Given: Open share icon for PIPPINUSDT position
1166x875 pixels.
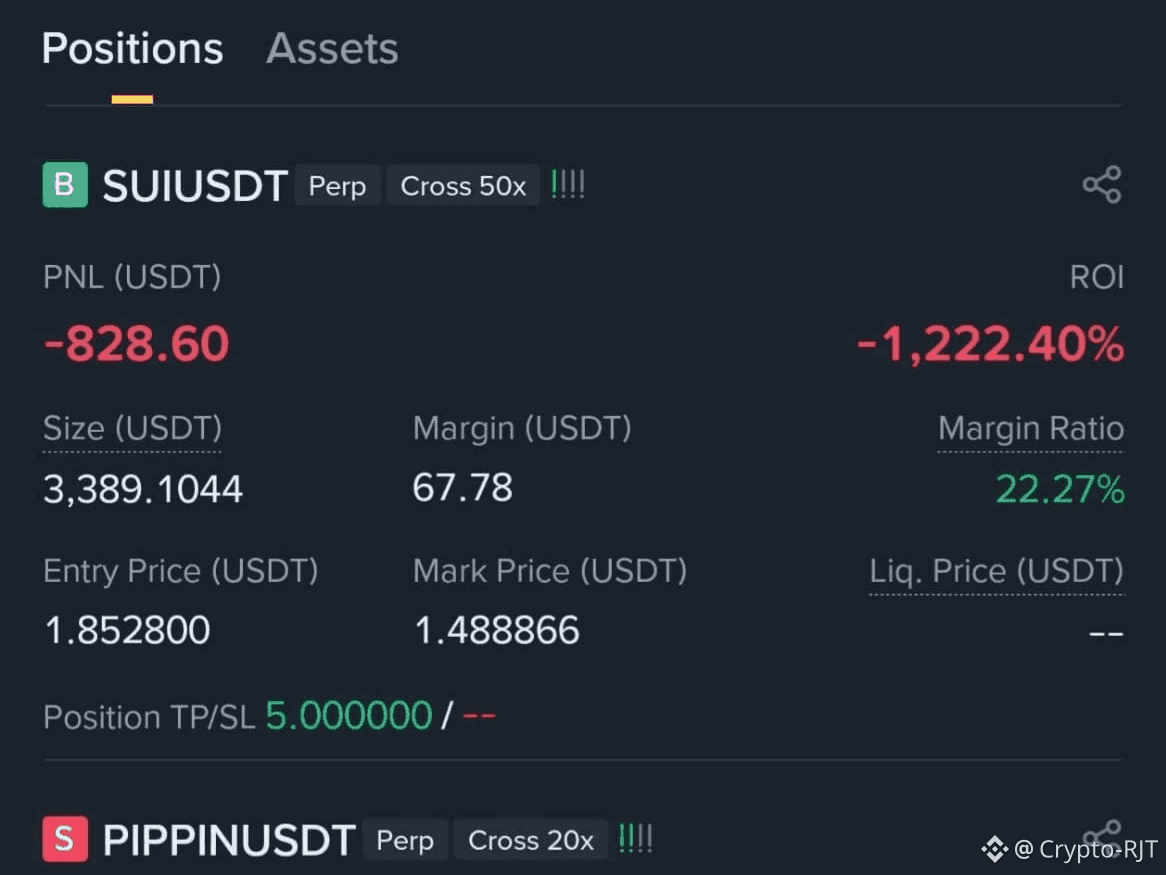Looking at the screenshot, I should coord(1102,834).
